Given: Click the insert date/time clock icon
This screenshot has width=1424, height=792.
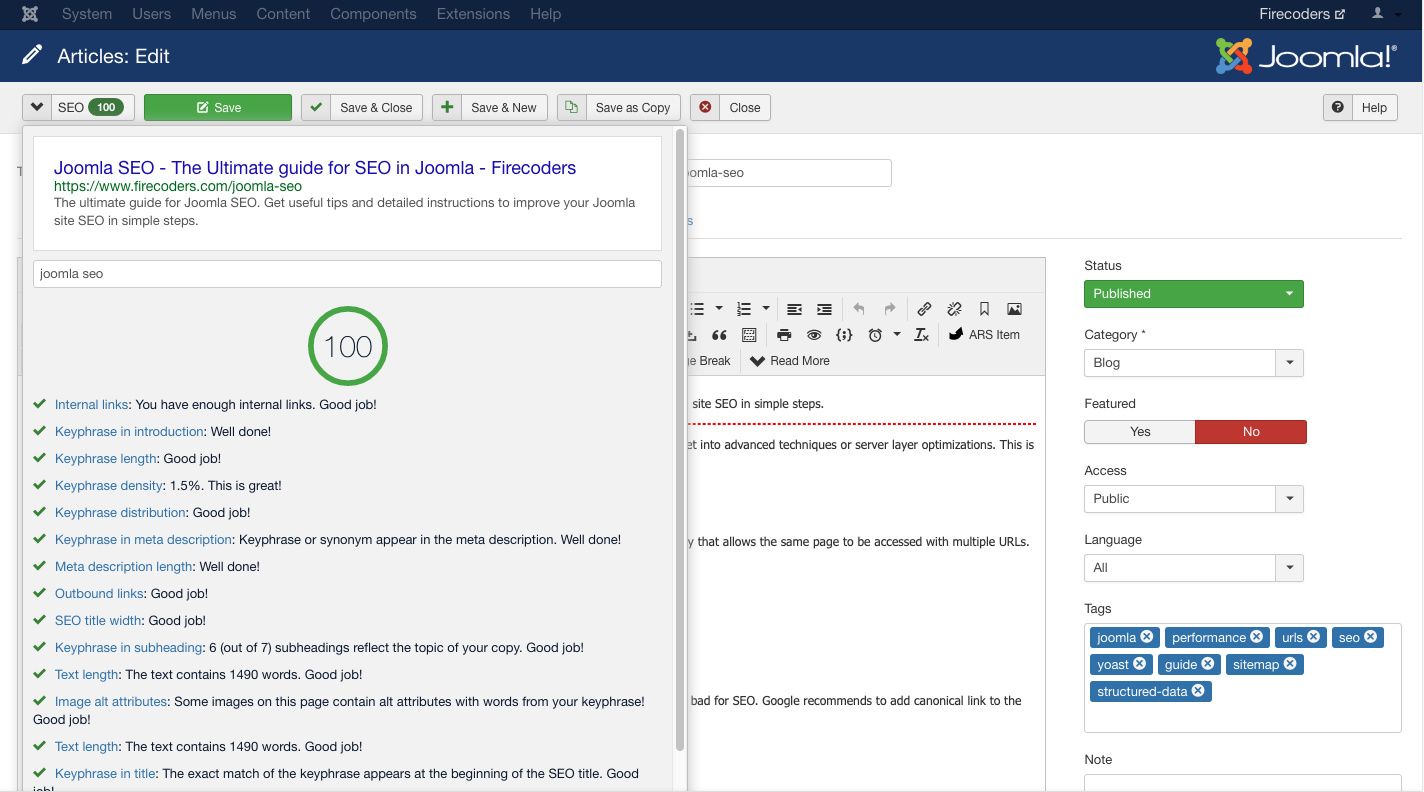Looking at the screenshot, I should point(875,335).
